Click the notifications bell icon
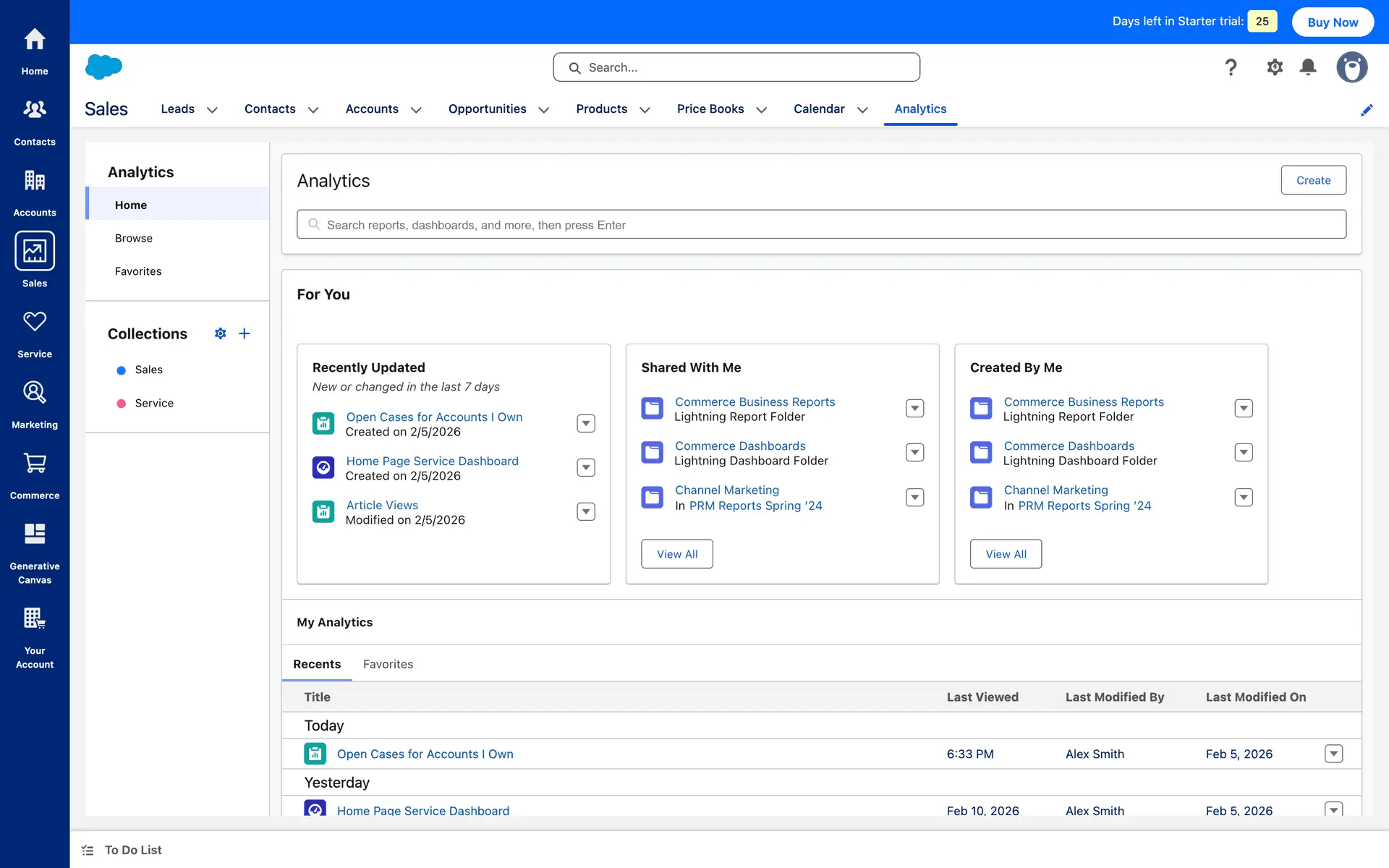This screenshot has width=1389, height=868. pos(1307,67)
